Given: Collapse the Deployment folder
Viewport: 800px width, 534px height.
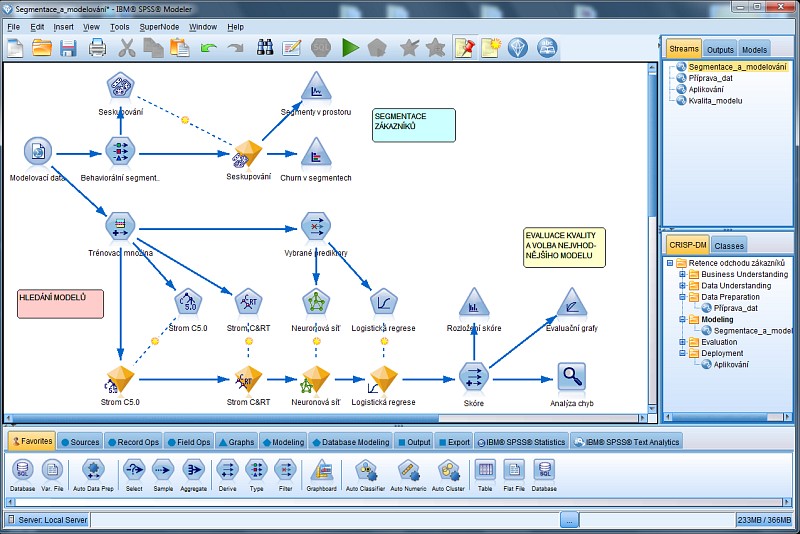Looking at the screenshot, I should pos(682,353).
